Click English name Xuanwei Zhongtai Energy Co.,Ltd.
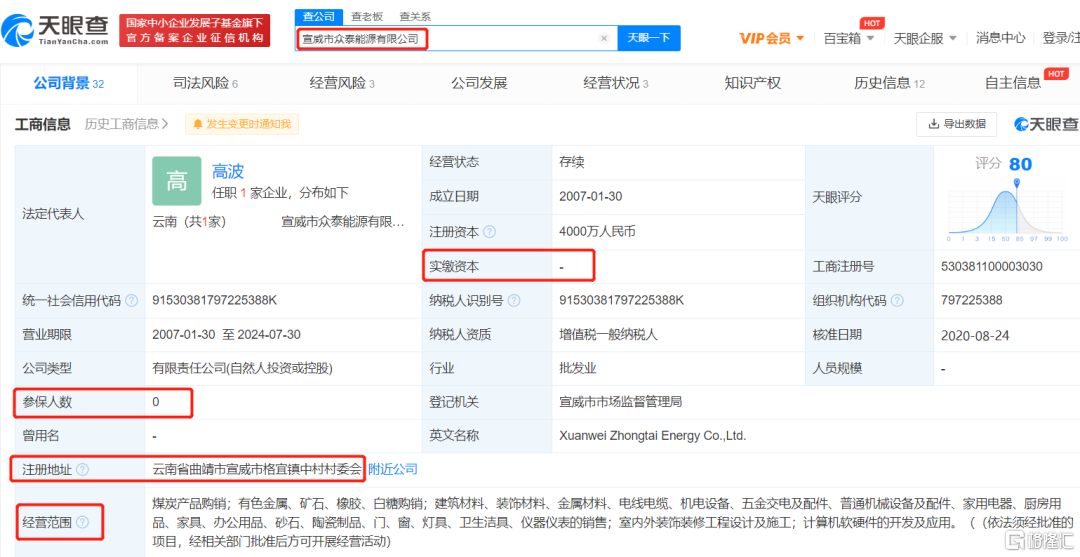 click(653, 436)
